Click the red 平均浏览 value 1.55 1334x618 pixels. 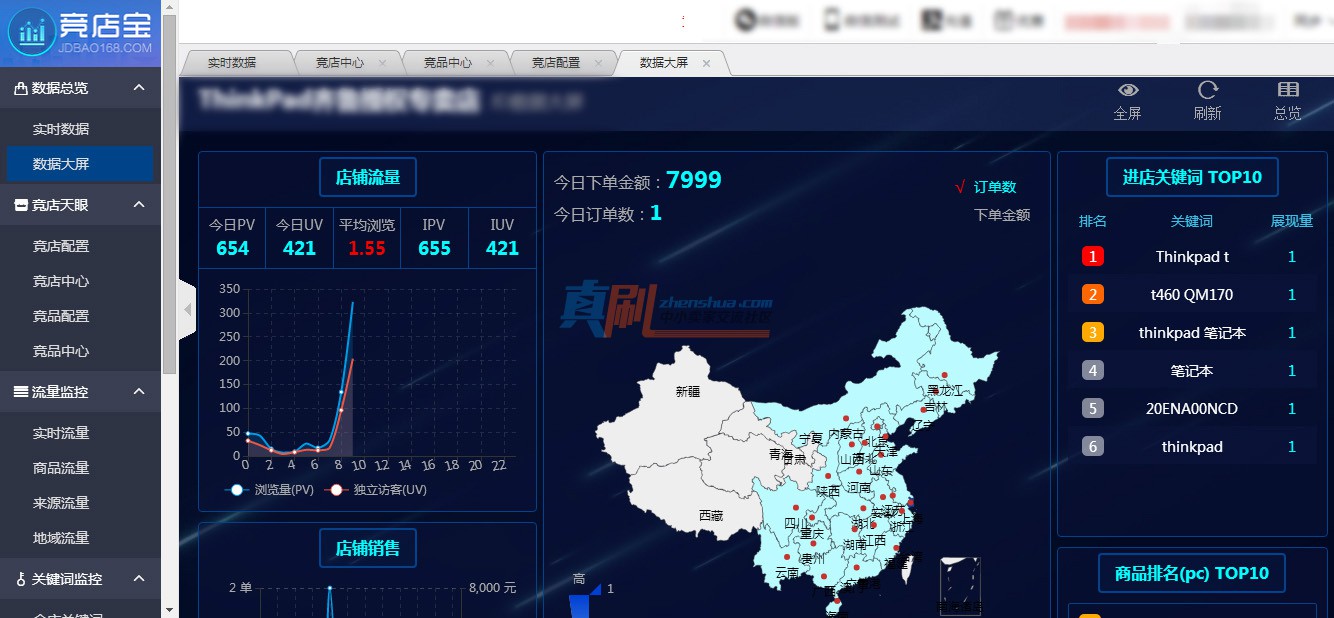click(x=367, y=248)
